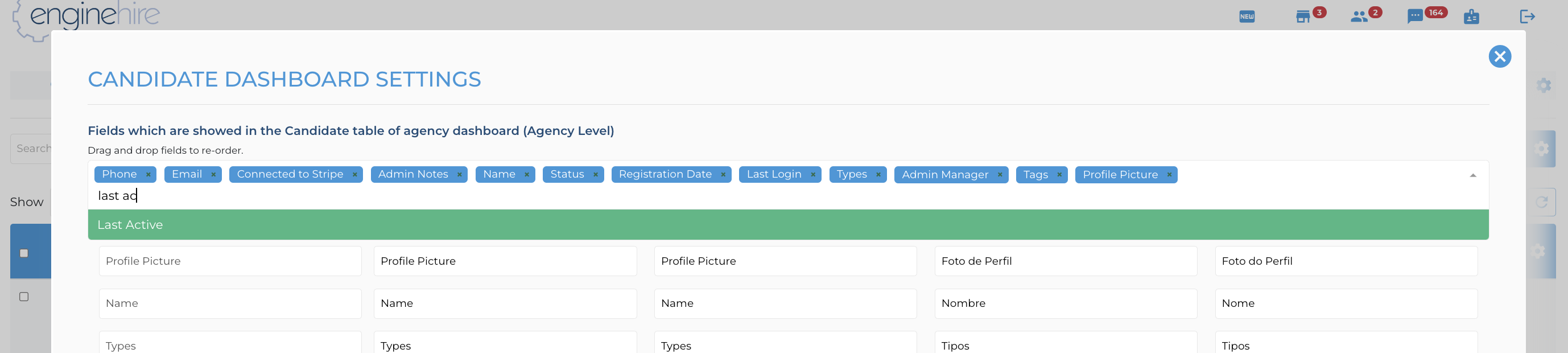Screen dimensions: 1568x353
Task: Remove the Email tag
Action: pyautogui.click(x=213, y=175)
